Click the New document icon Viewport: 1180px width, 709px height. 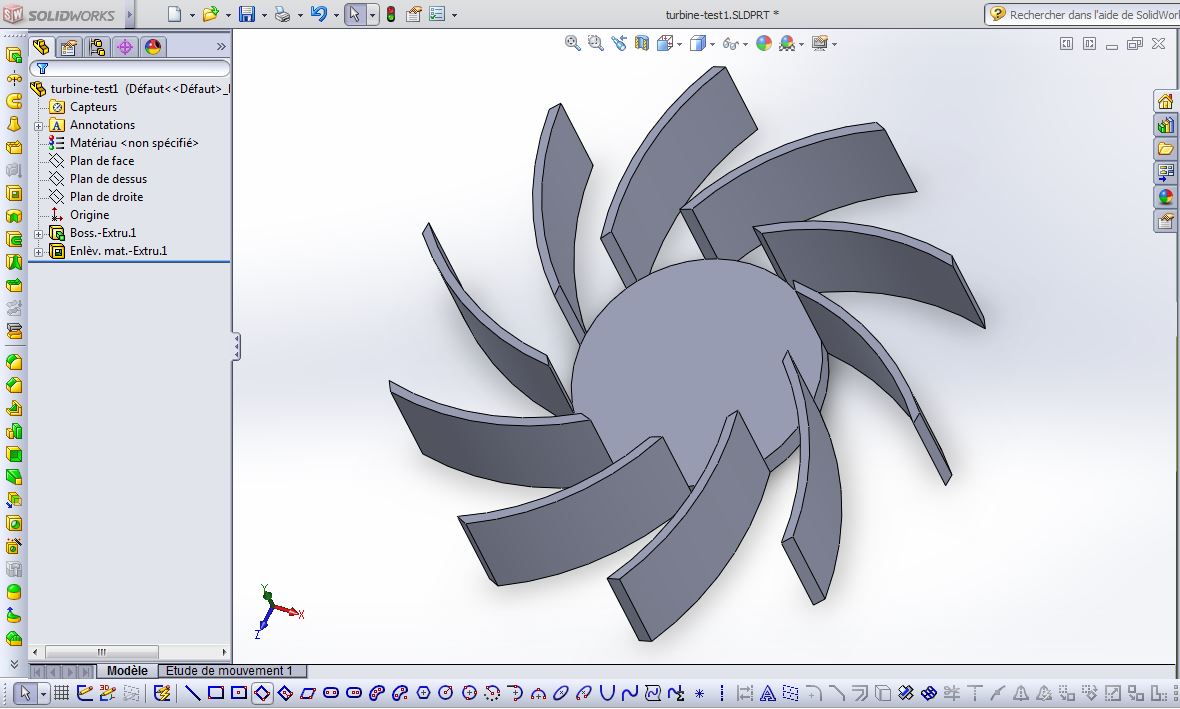click(175, 14)
